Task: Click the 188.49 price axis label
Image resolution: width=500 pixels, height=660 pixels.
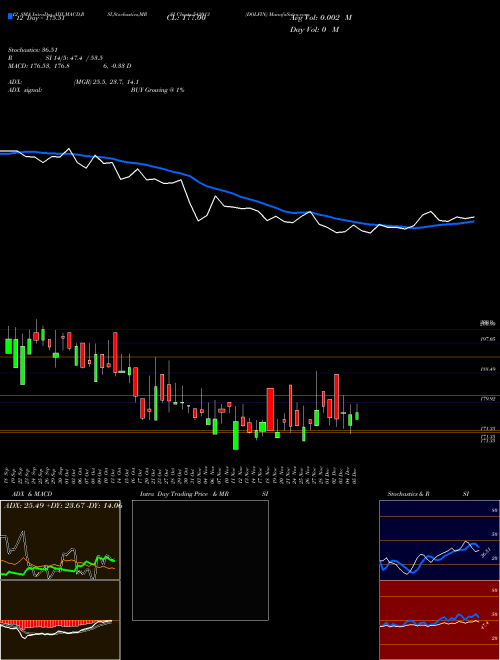Action: 488,369
